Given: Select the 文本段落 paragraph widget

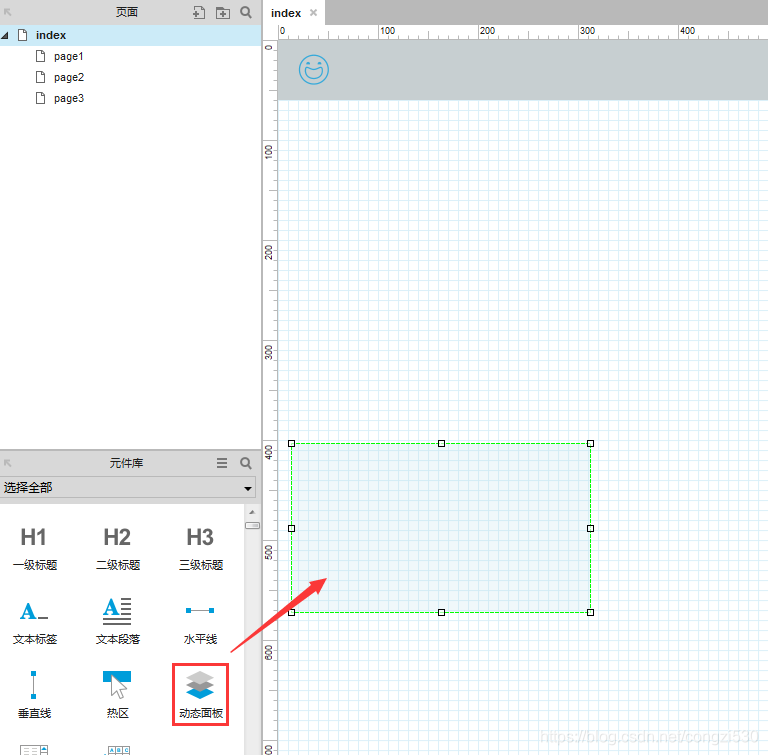Looking at the screenshot, I should click(x=118, y=621).
